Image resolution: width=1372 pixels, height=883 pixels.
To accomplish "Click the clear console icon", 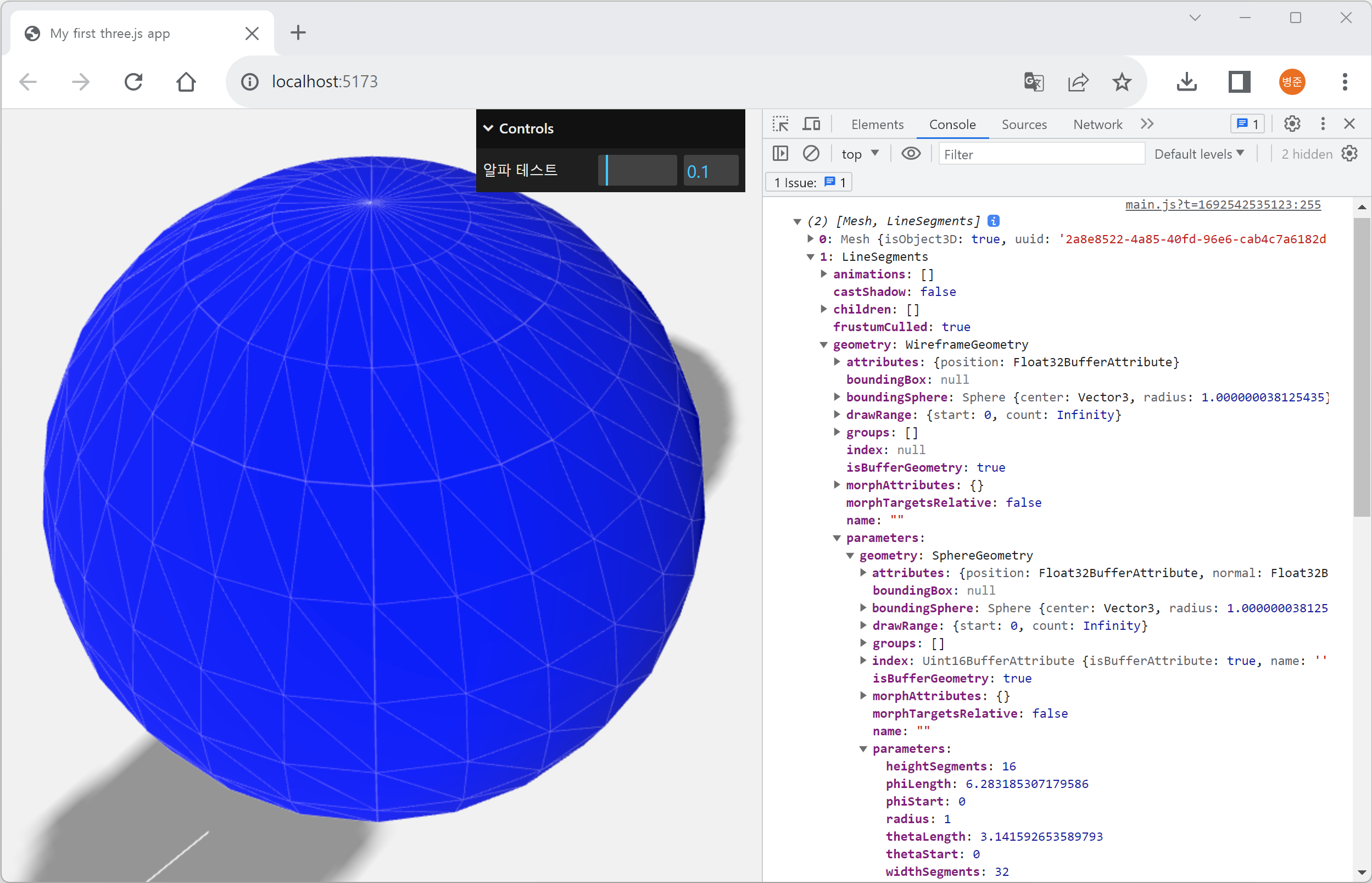I will point(811,154).
